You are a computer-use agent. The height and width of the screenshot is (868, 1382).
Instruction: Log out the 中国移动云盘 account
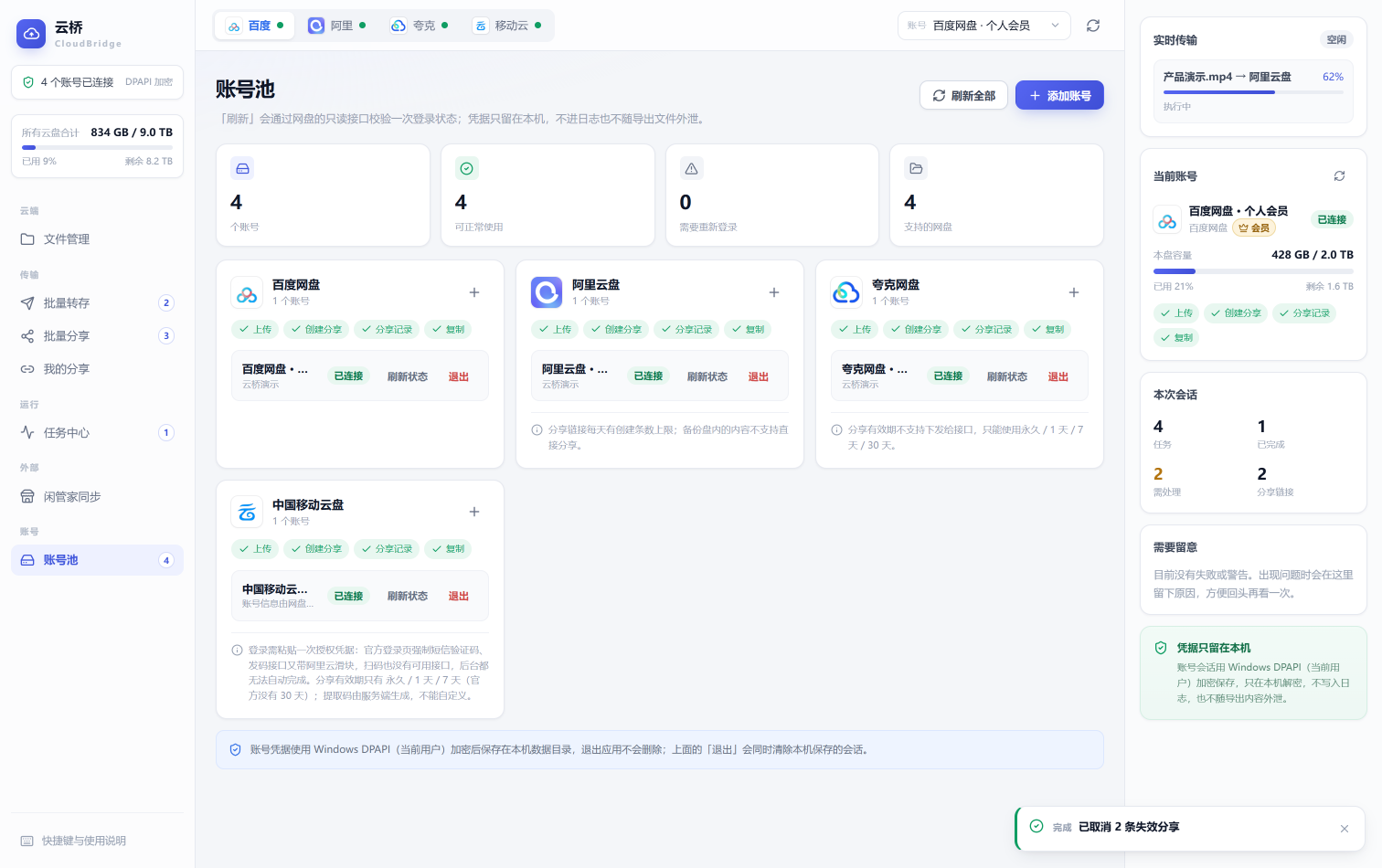click(x=459, y=596)
